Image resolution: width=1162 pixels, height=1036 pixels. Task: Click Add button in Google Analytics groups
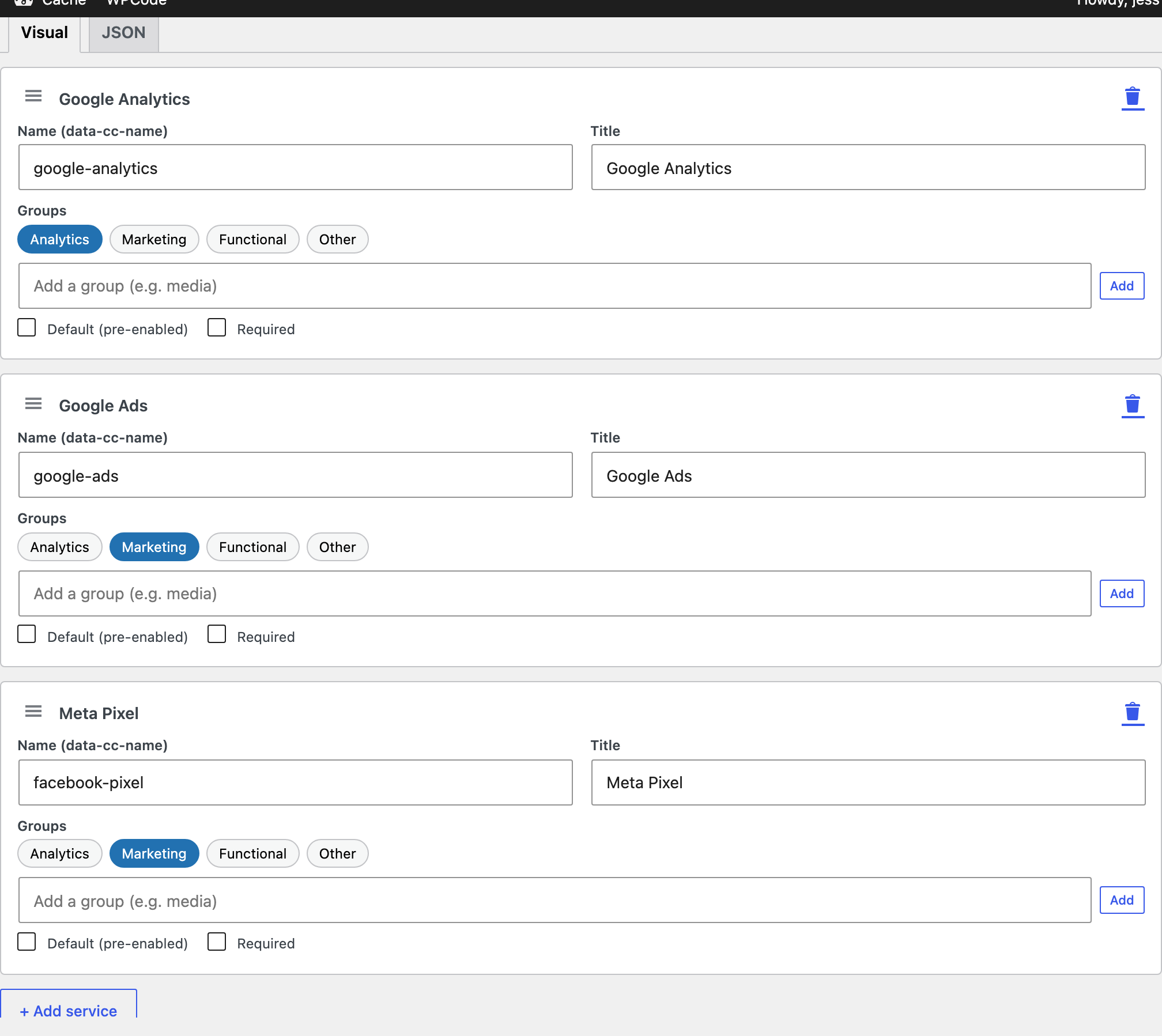pos(1122,286)
